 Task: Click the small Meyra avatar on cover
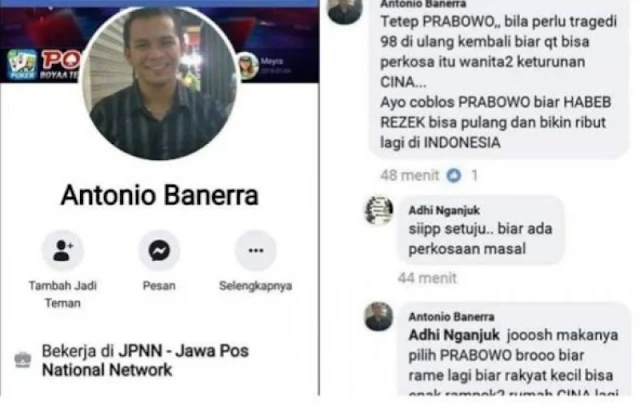(x=248, y=66)
